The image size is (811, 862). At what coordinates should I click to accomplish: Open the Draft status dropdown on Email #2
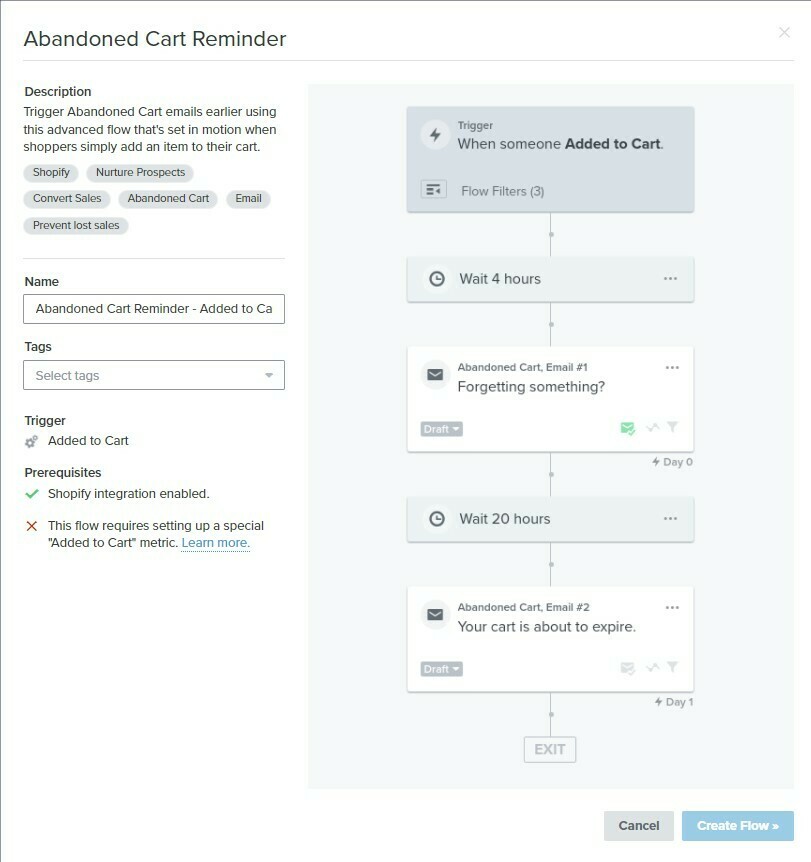coord(442,669)
